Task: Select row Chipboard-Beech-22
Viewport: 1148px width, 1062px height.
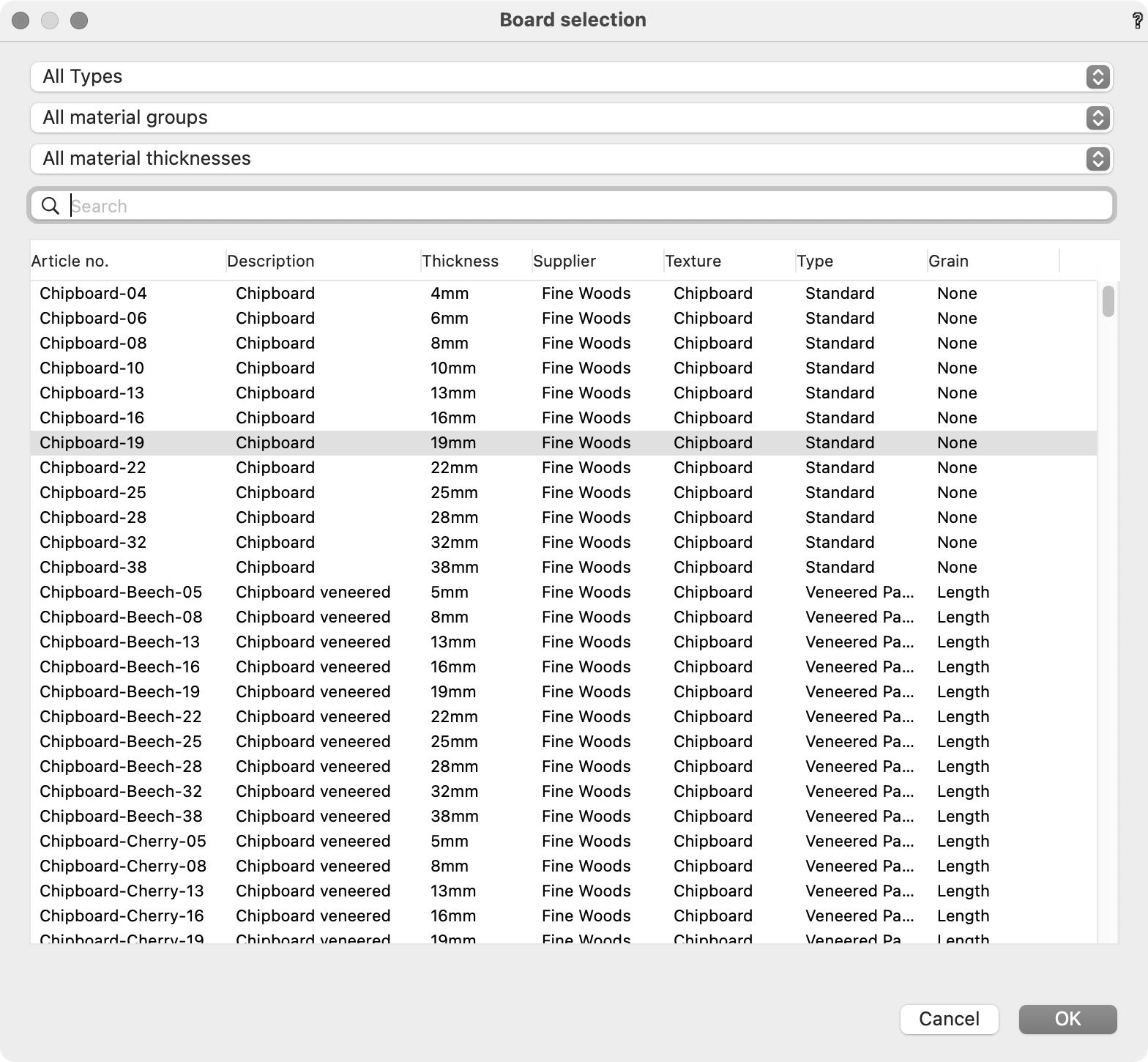Action: (564, 717)
